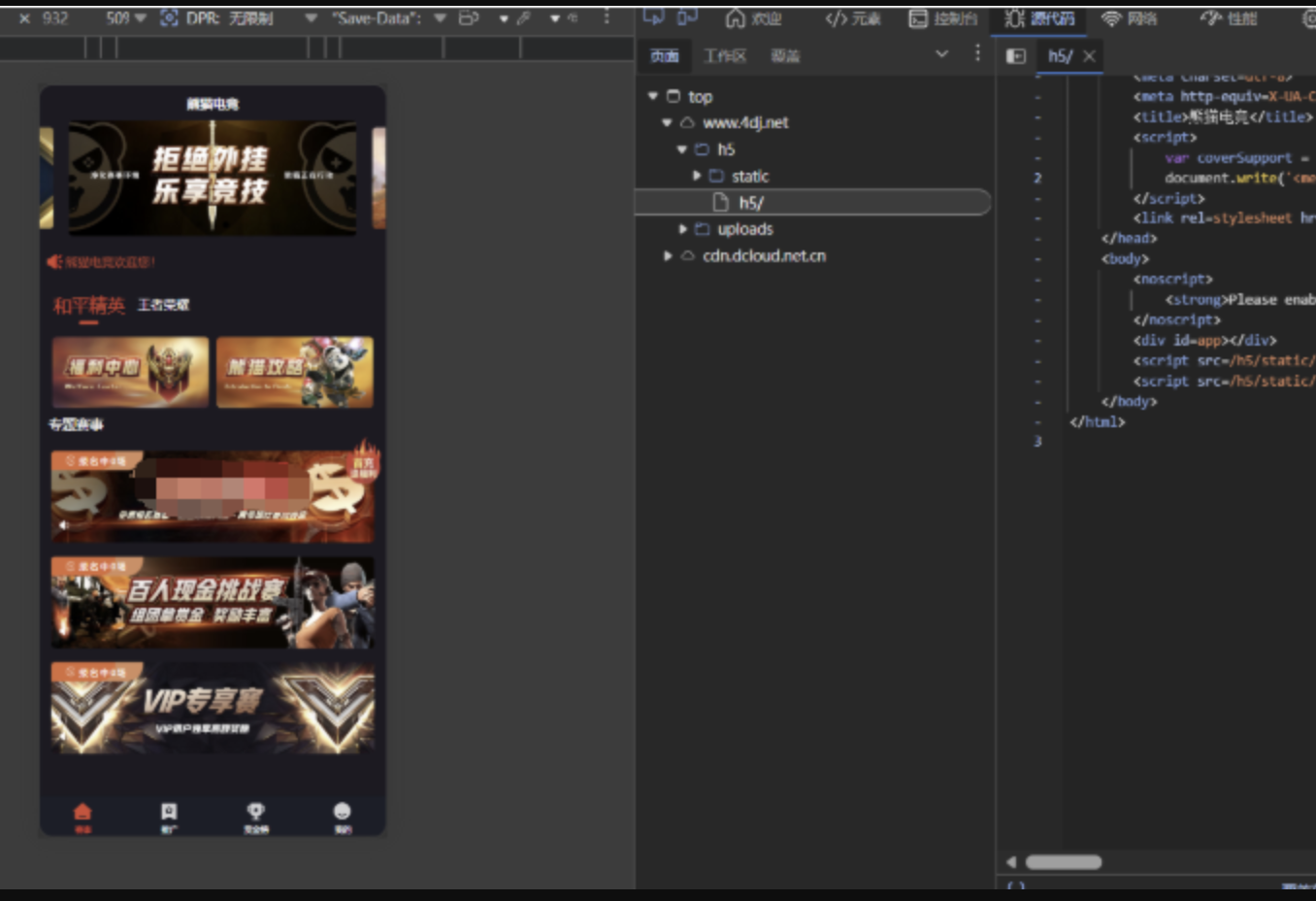This screenshot has width=1316, height=901.
Task: Switch to the 元素 (Elements) tab
Action: click(853, 18)
